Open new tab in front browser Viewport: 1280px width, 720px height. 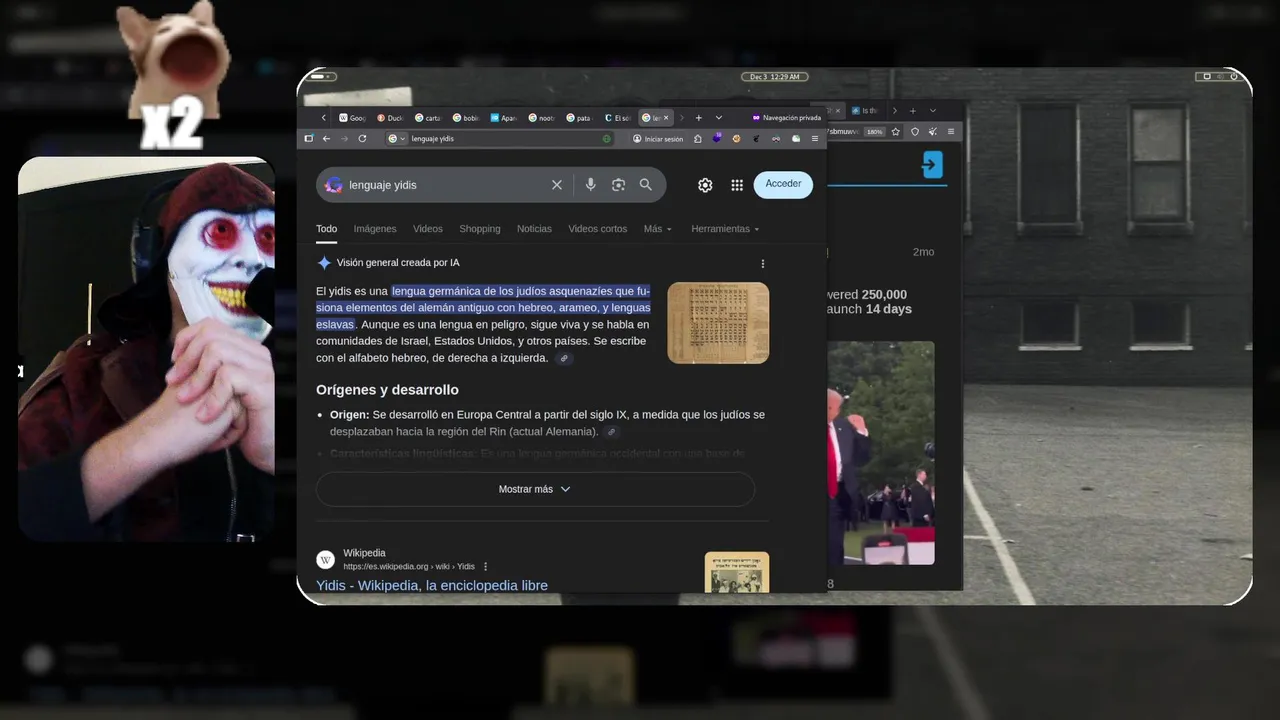click(x=698, y=118)
